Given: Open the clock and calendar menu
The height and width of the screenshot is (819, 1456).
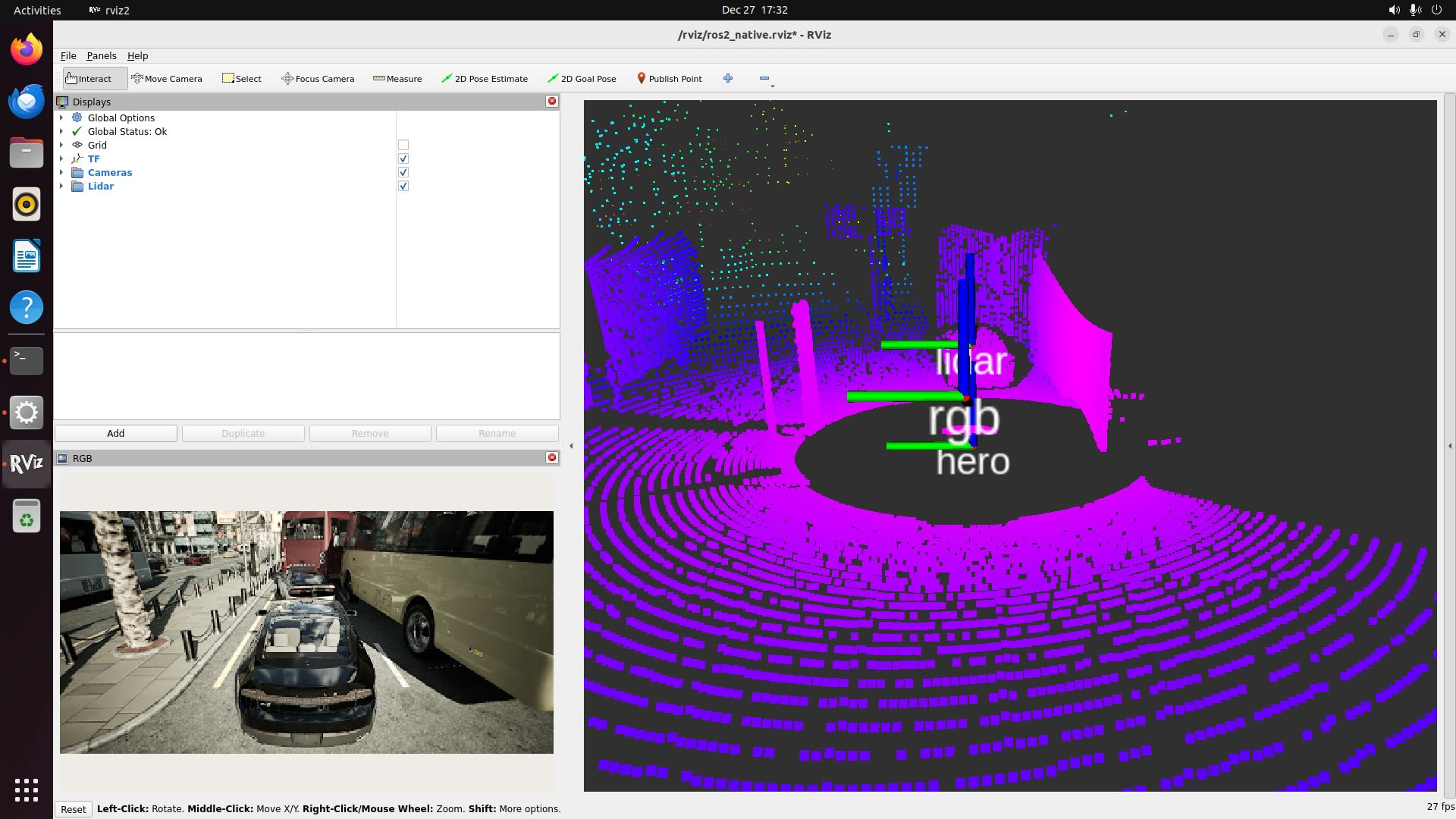Looking at the screenshot, I should pos(755,10).
